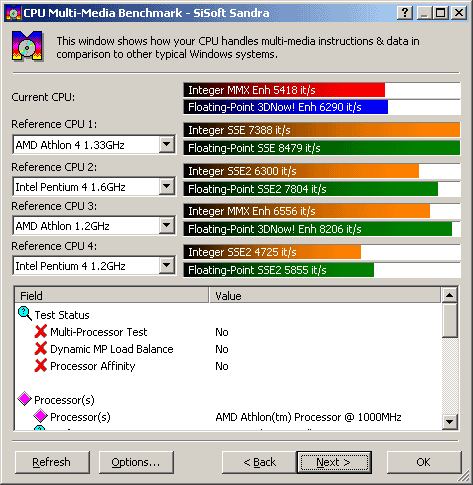Screen dimensions: 473x485
Task: Click the Field column header
Action: [x=112, y=295]
